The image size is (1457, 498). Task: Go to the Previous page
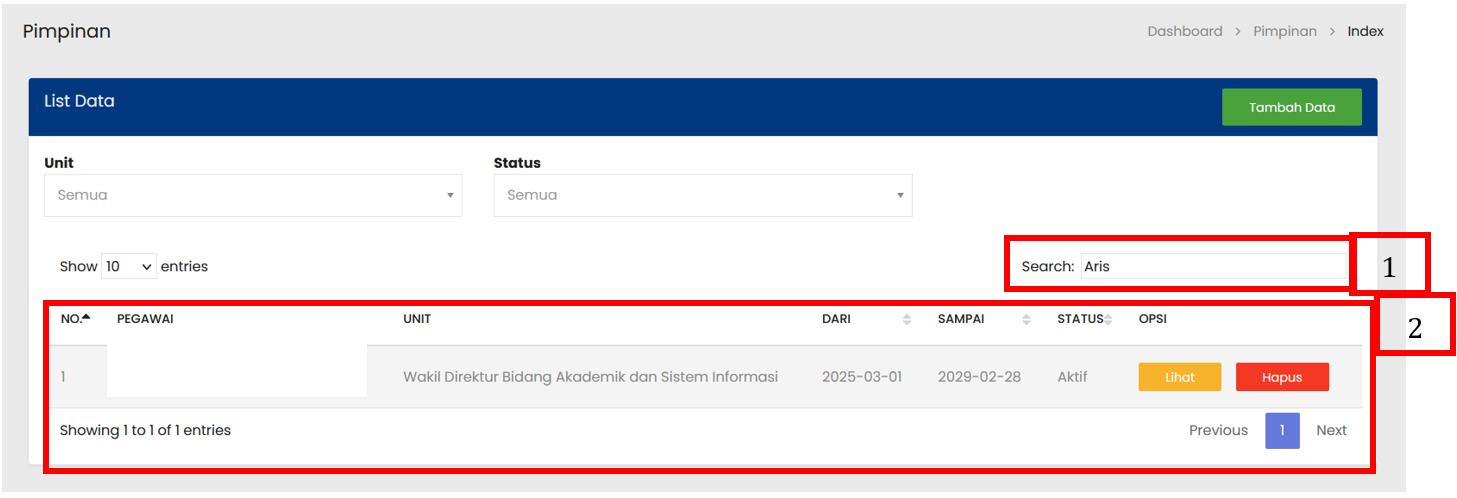click(1218, 431)
